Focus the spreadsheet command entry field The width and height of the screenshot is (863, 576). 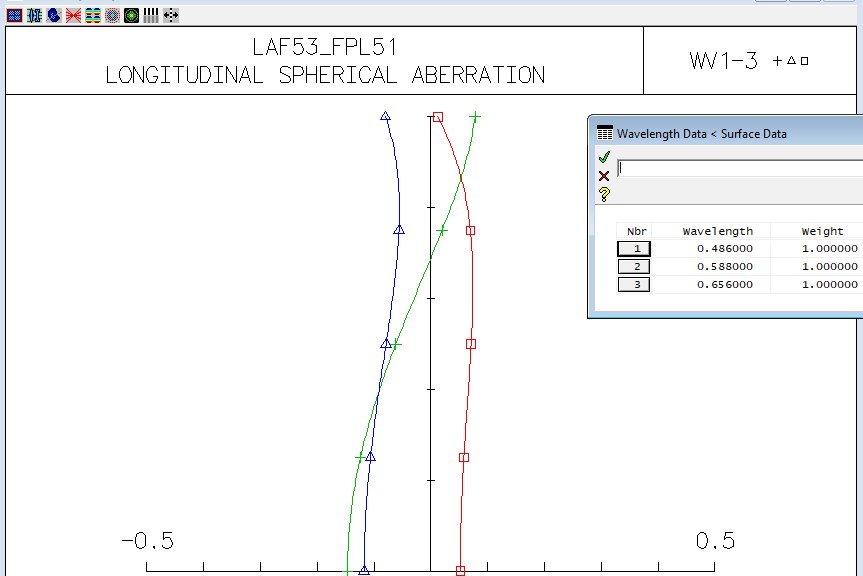pyautogui.click(x=740, y=168)
